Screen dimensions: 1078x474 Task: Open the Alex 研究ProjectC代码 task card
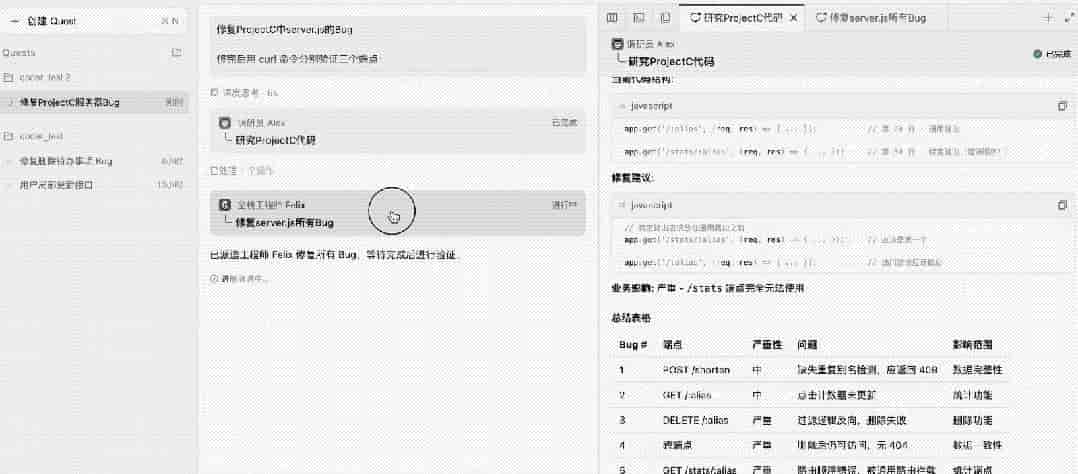398,131
